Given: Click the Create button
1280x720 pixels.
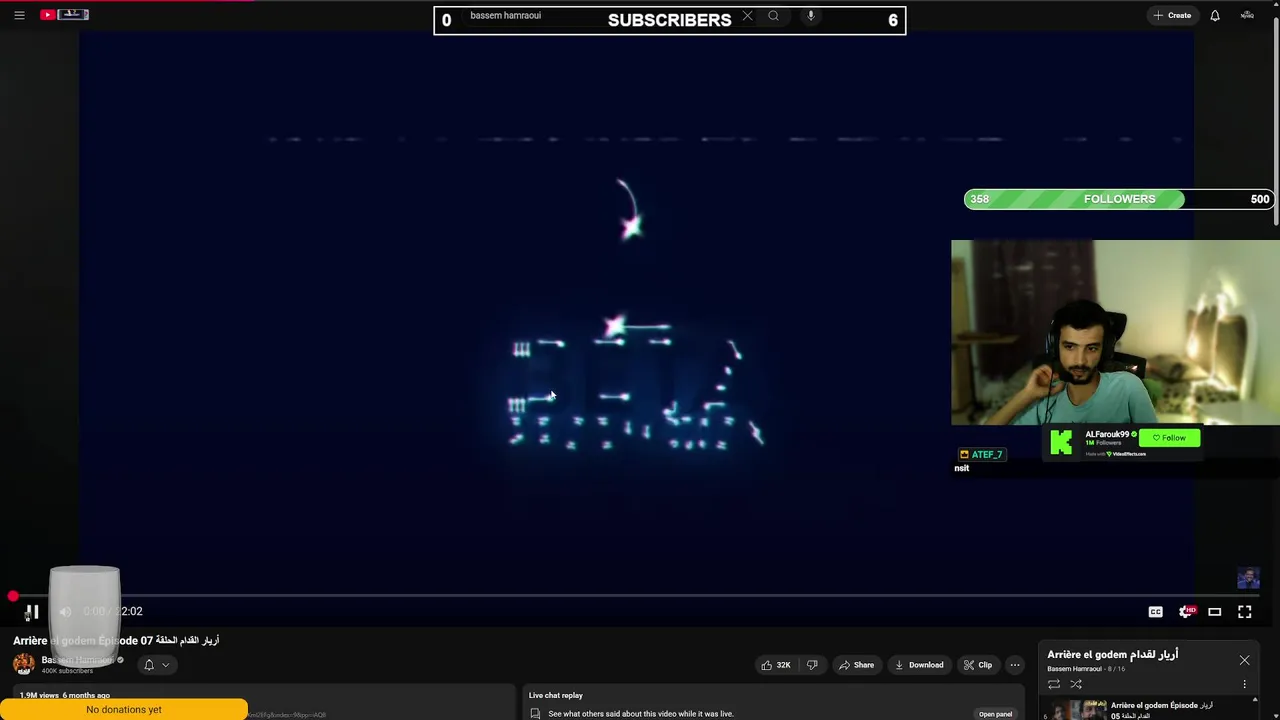Looking at the screenshot, I should pos(1172,15).
